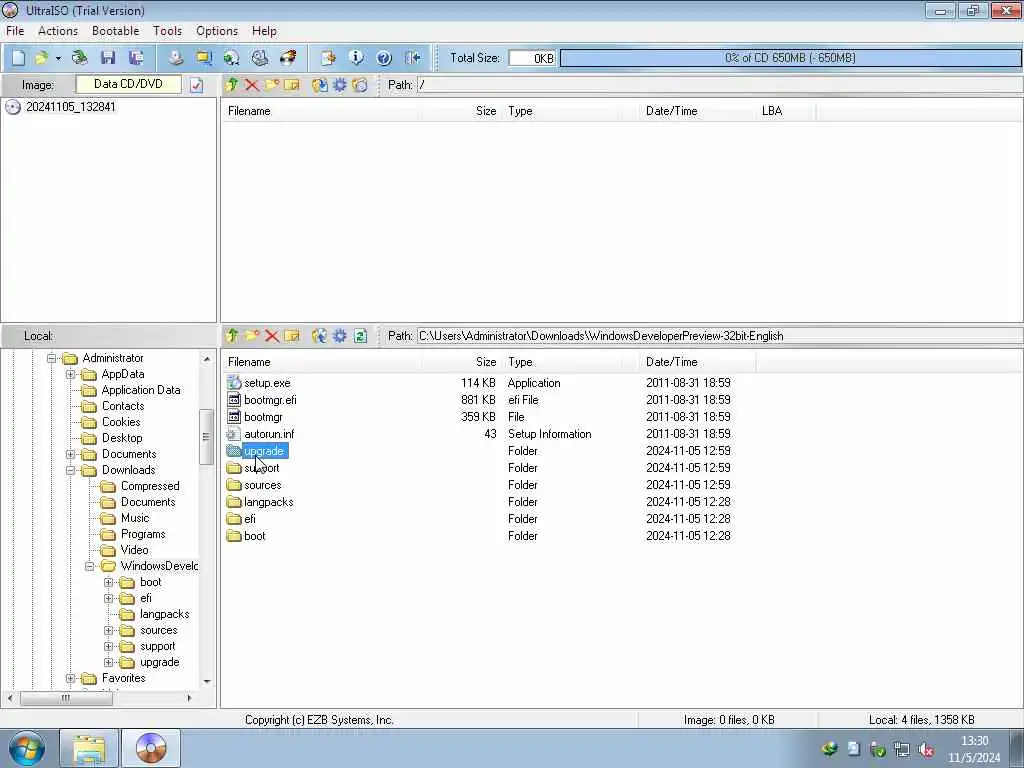Click the Total Size value field
The height and width of the screenshot is (768, 1024).
pos(532,58)
